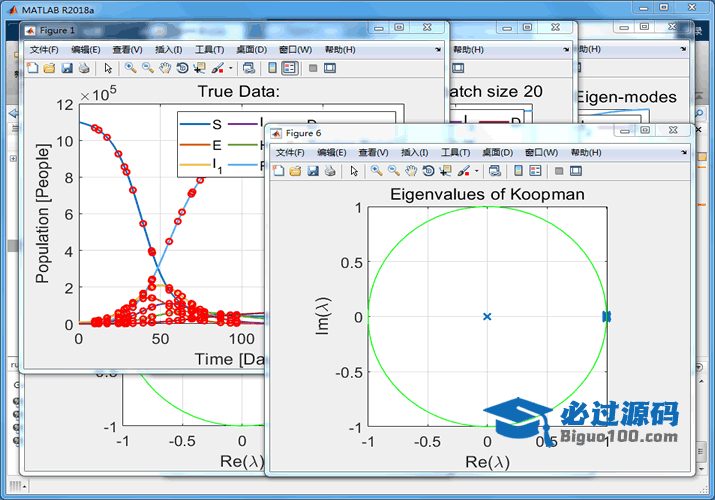
Task: Select Brush data tool in Figure 6
Action: tap(464, 171)
